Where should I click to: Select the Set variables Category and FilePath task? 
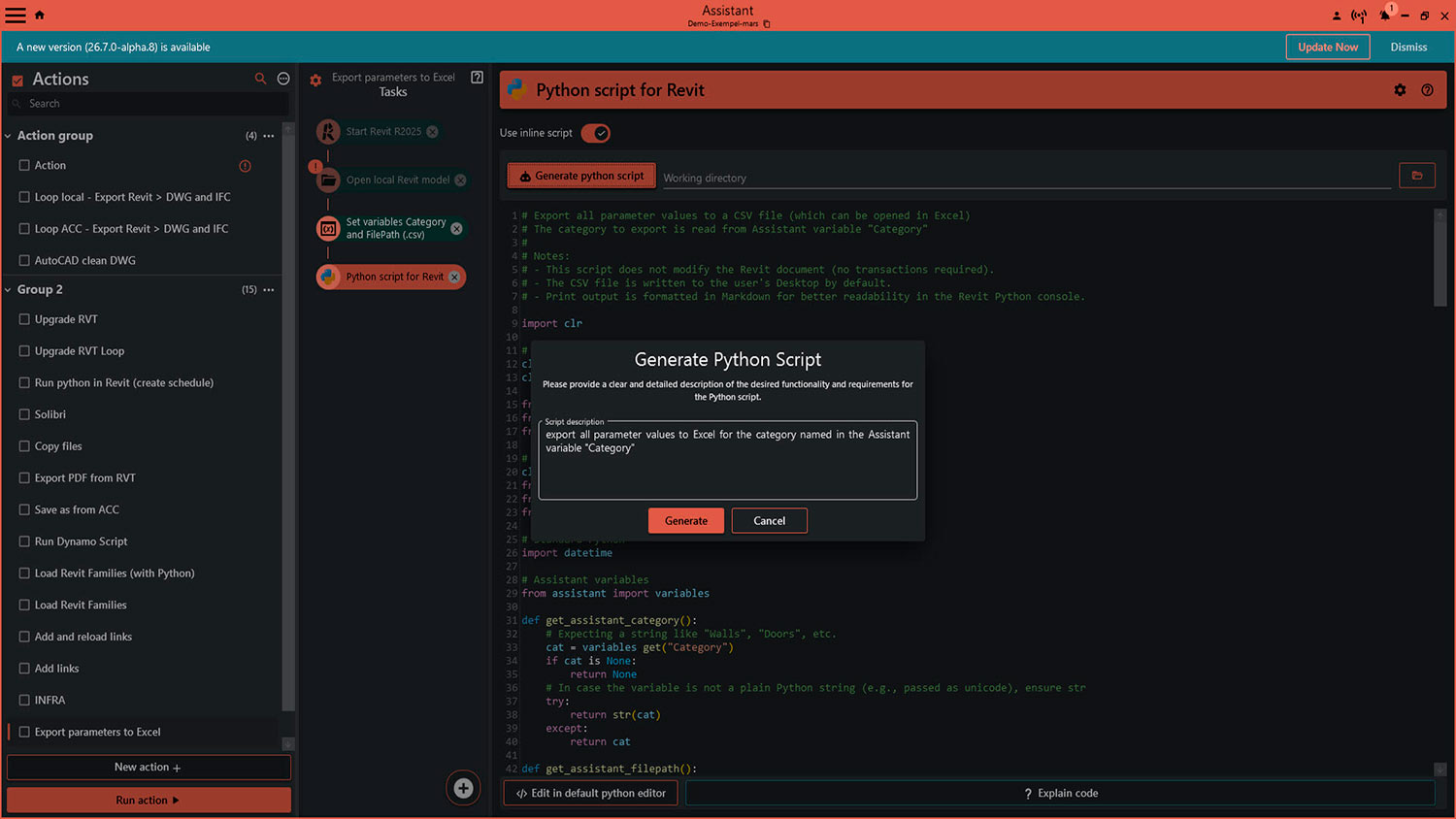point(395,228)
